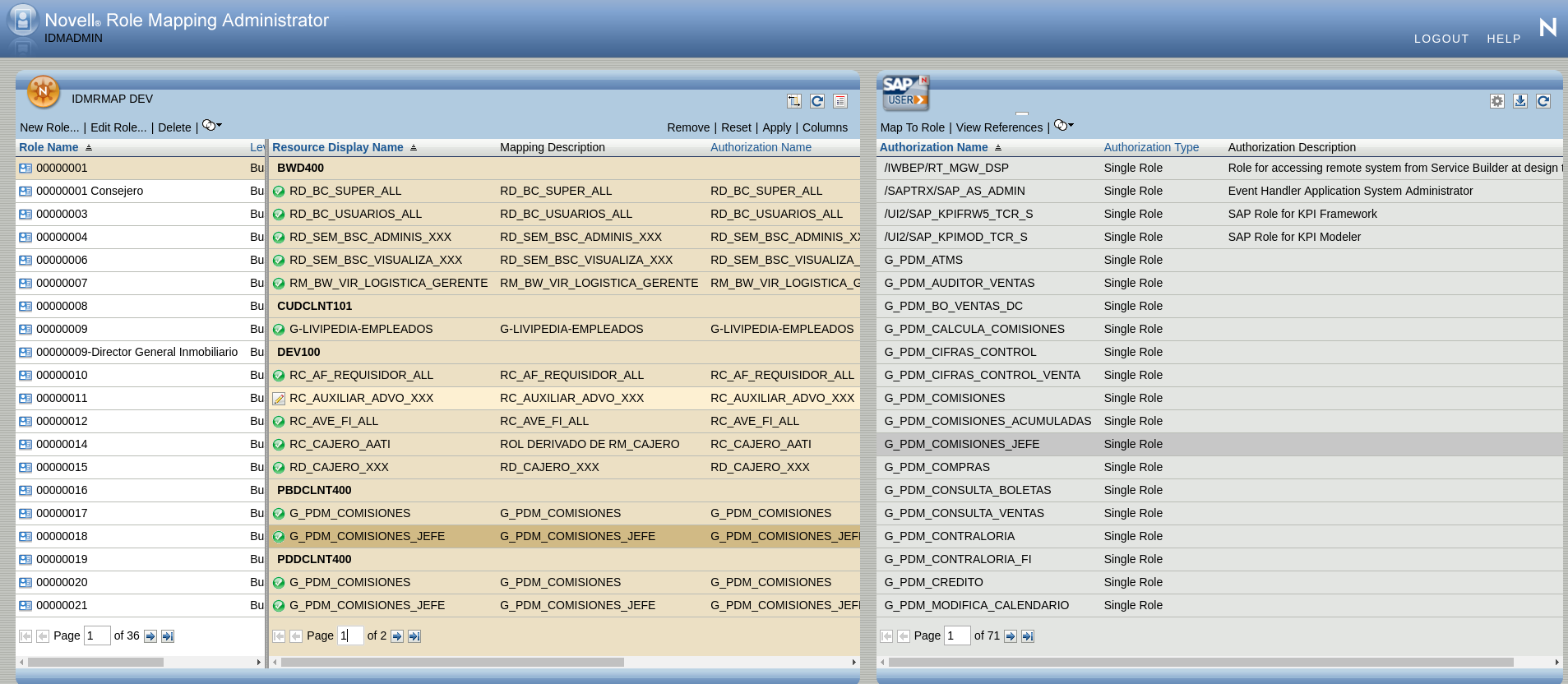Refresh the IDMRMAP DEV roles panel

click(x=817, y=101)
